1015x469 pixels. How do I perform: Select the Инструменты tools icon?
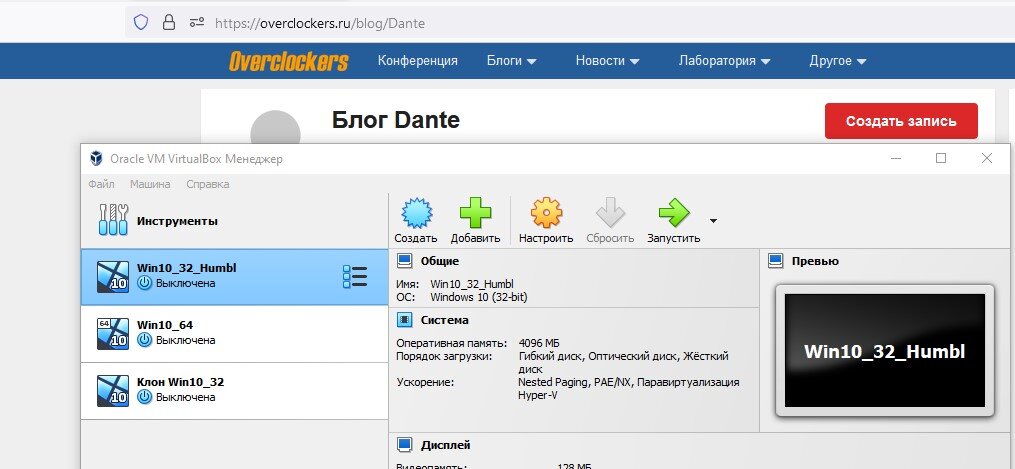113,221
